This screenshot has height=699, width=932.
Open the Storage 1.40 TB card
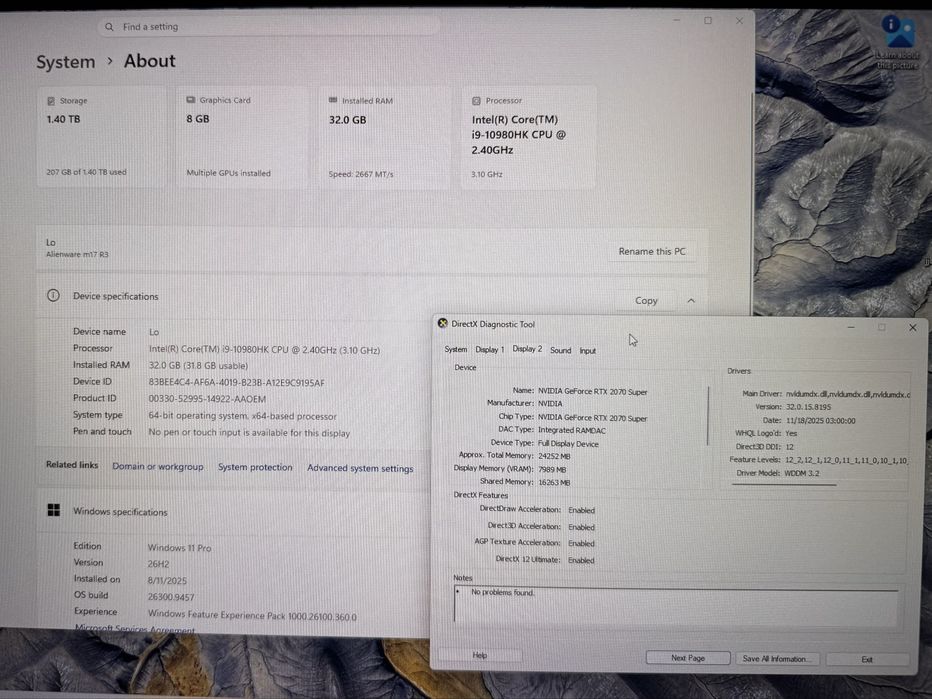click(x=102, y=137)
